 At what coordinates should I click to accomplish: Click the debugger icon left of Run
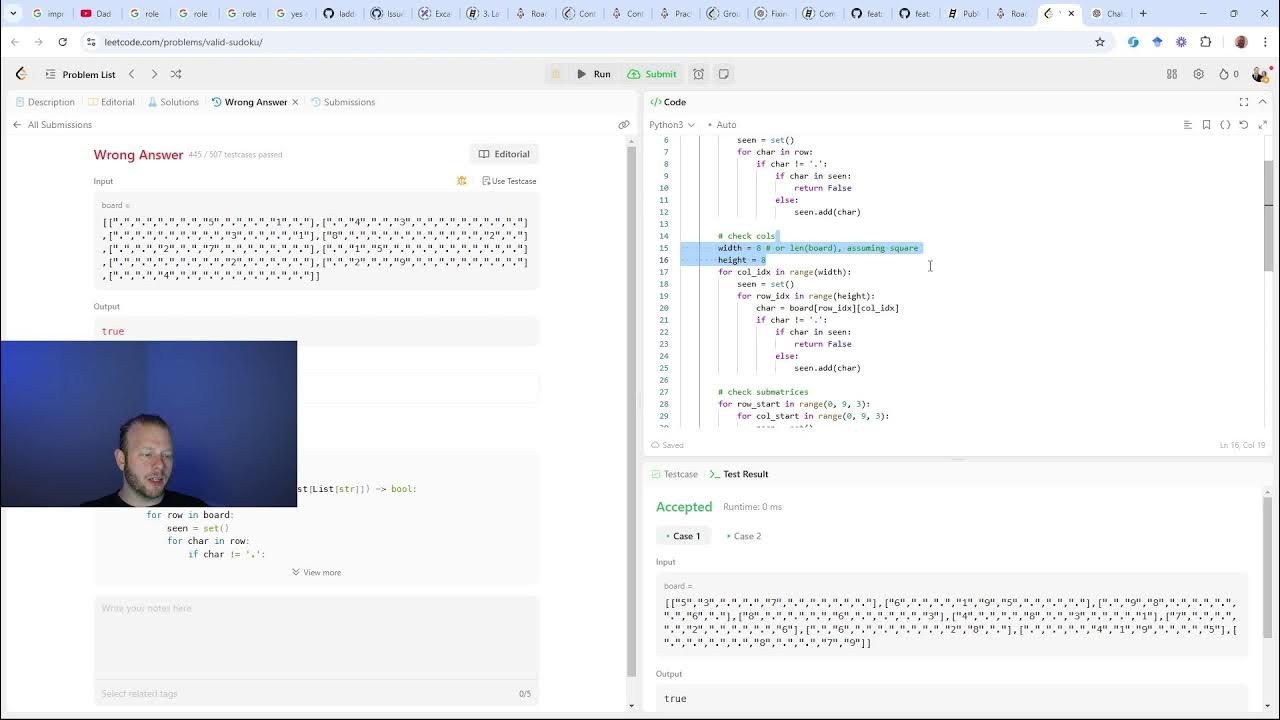pos(556,74)
